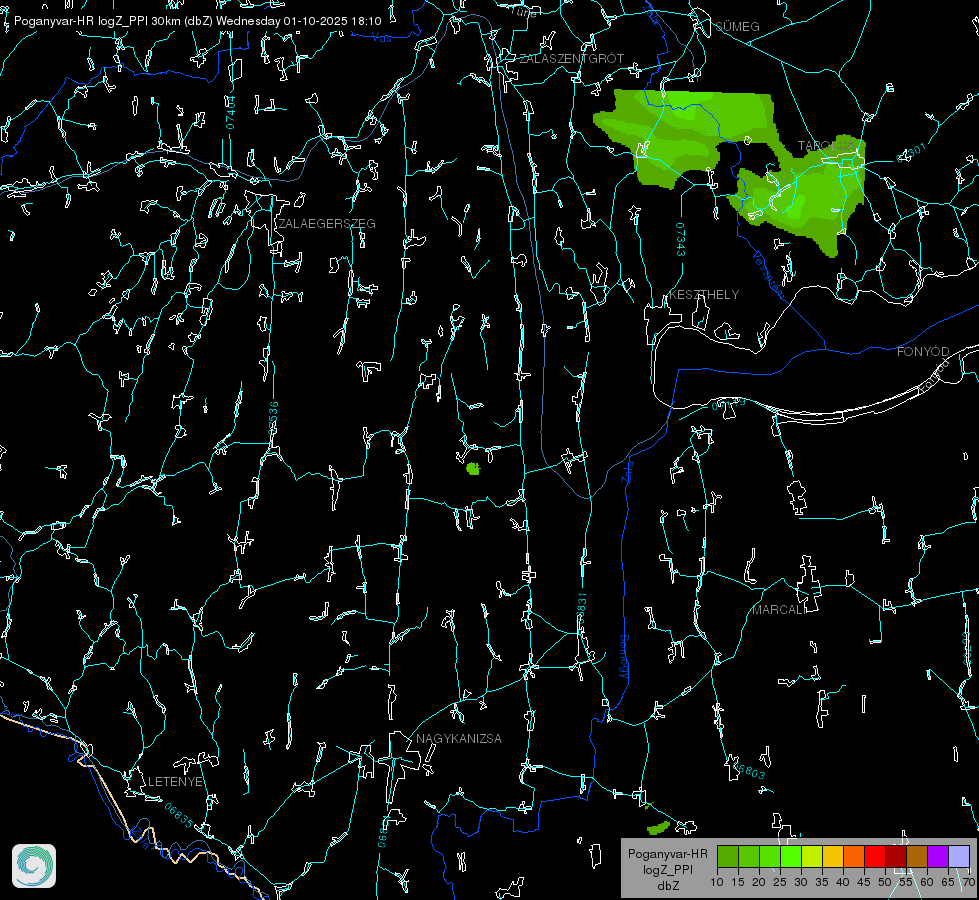This screenshot has height=900, width=979.
Task: Click the small isolated green radar echo
Action: [473, 468]
